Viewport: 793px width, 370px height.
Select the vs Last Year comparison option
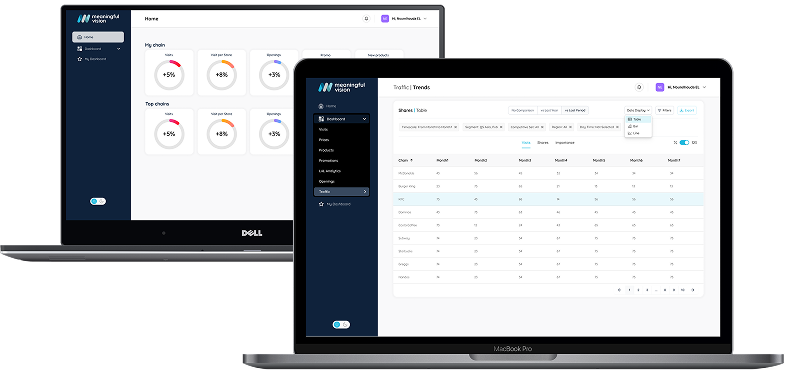(549, 110)
